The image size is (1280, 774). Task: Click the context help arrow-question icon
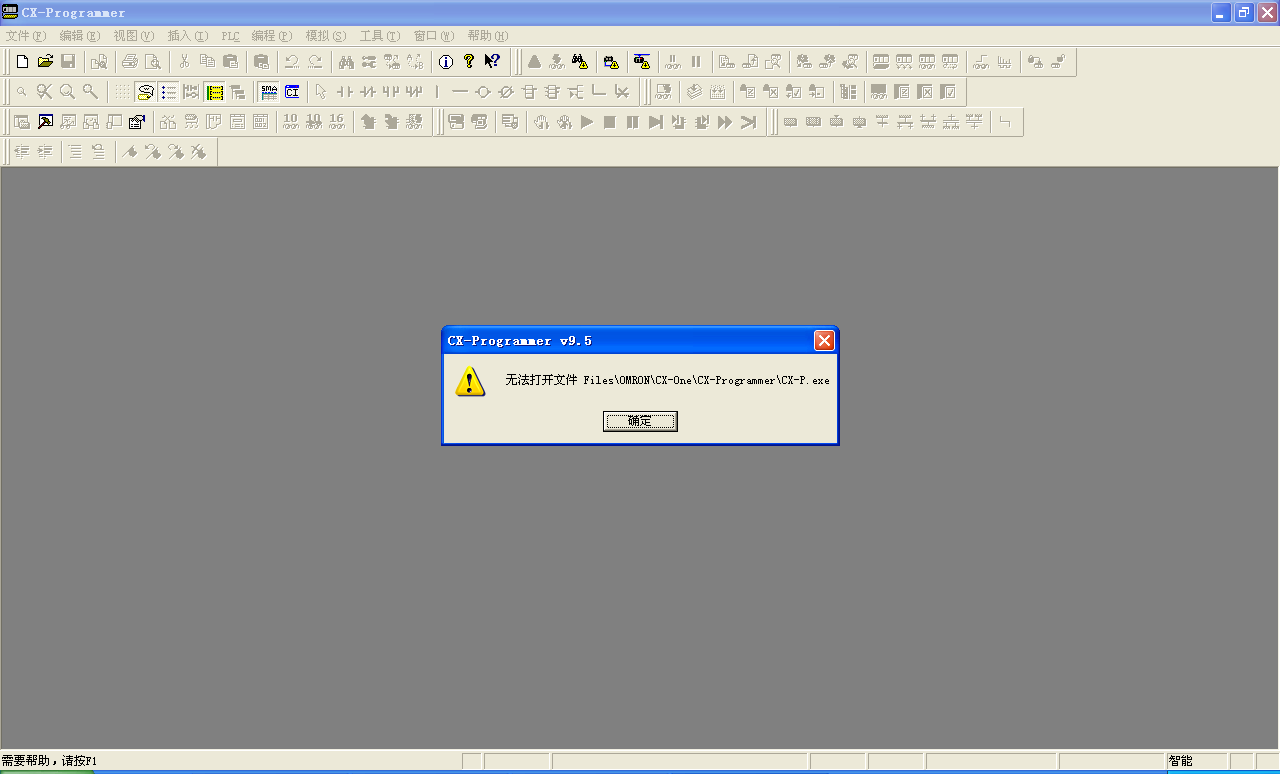click(x=492, y=62)
